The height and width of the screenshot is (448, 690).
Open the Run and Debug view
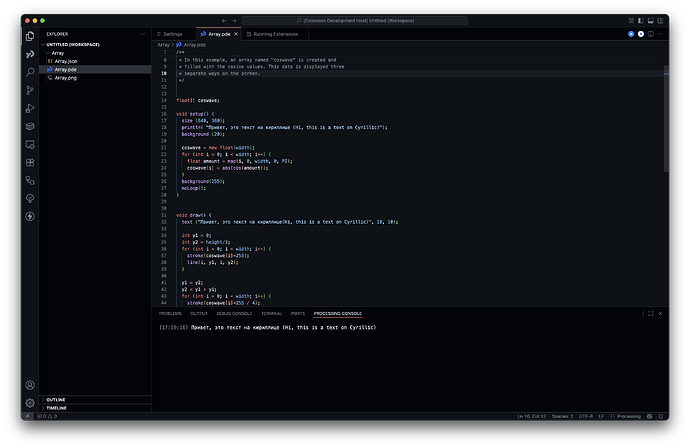[31, 108]
